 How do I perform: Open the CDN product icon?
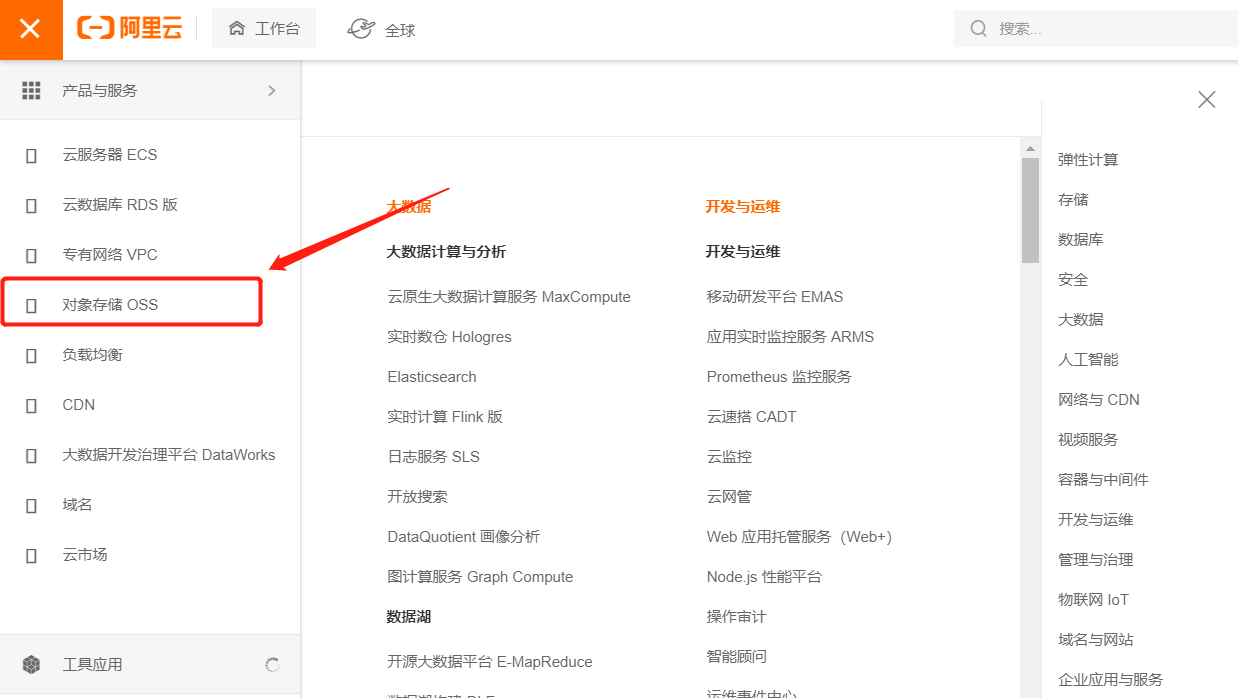[31, 404]
